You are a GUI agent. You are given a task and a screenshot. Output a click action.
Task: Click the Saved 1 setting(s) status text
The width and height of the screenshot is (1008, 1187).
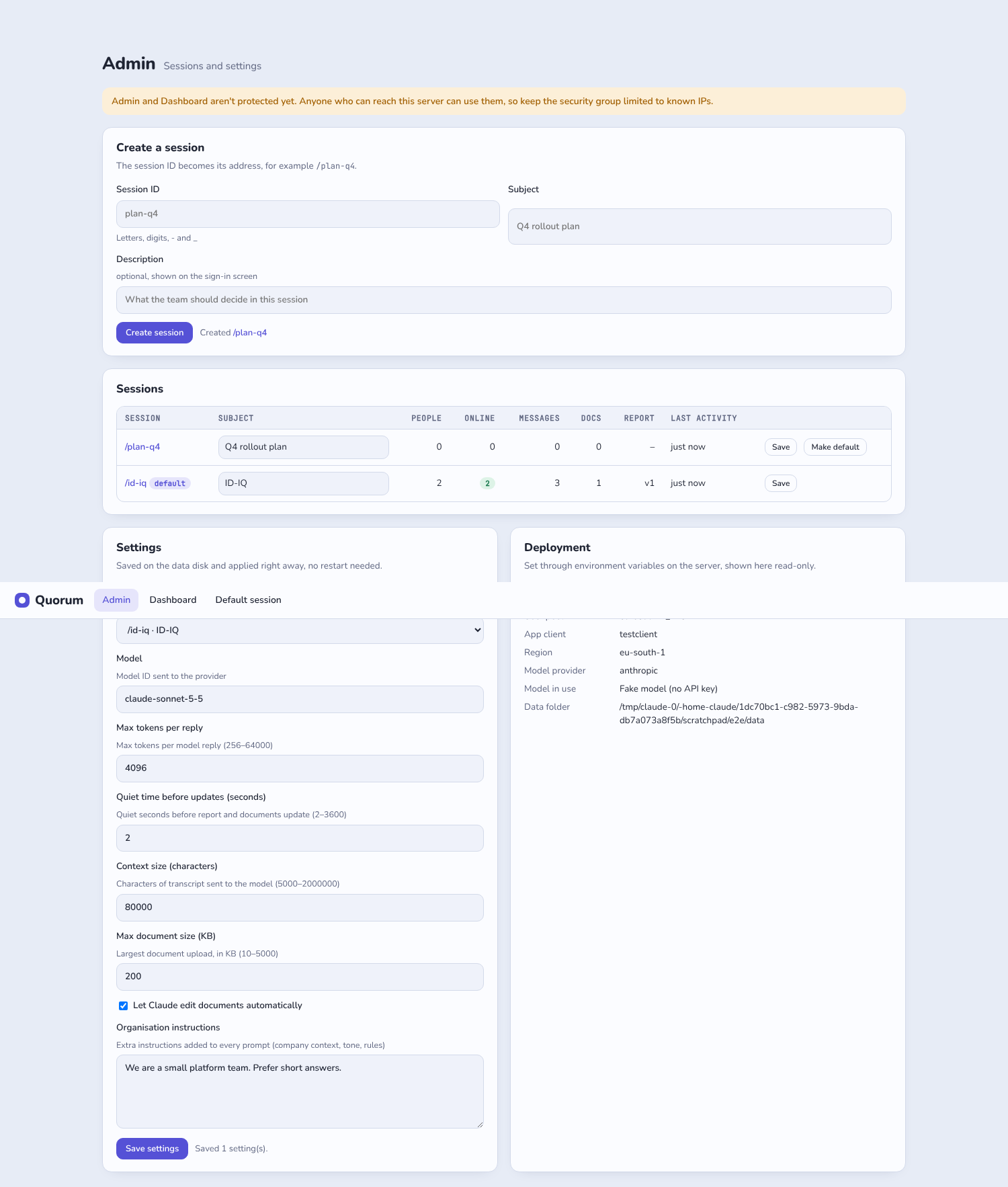click(231, 1149)
